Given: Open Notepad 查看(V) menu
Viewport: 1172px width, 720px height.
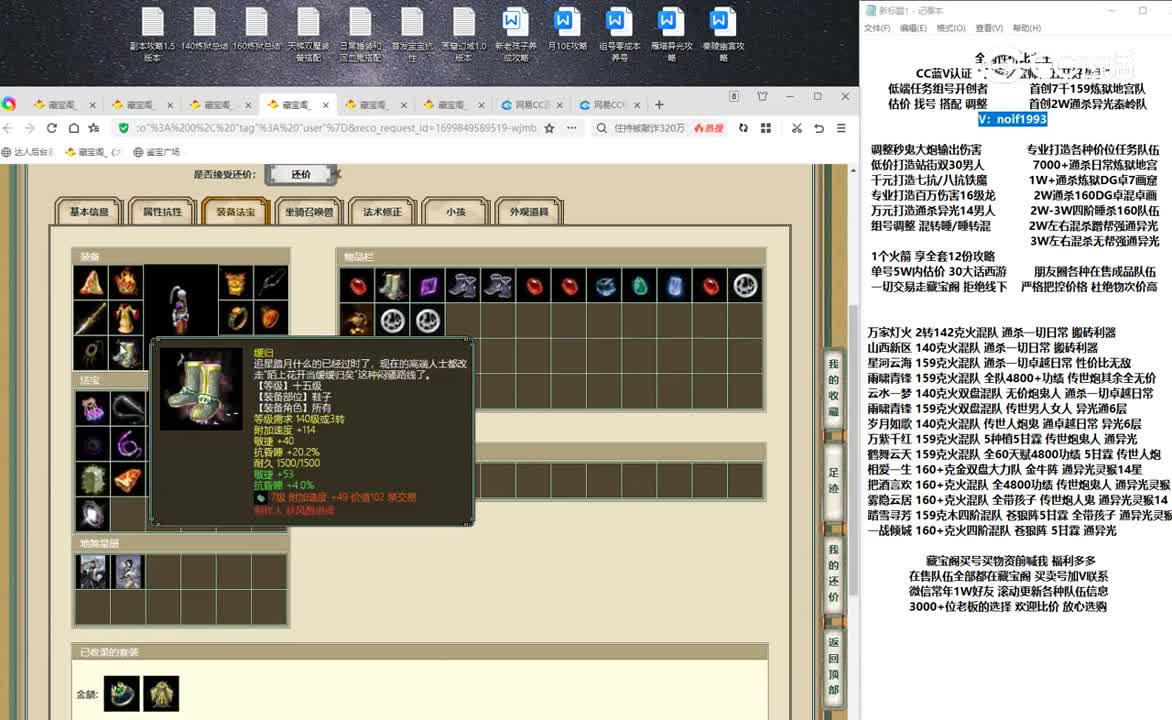Looking at the screenshot, I should tap(989, 28).
